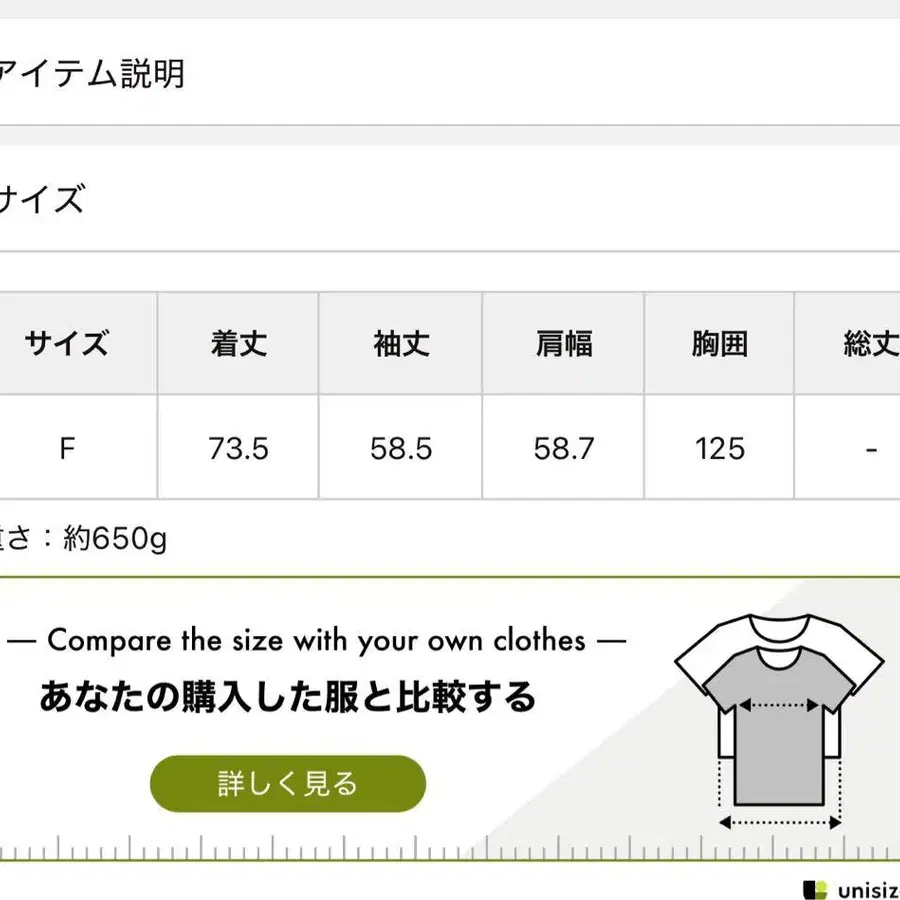900x900 pixels.
Task: Click the サイズ table column header
Action: (67, 344)
